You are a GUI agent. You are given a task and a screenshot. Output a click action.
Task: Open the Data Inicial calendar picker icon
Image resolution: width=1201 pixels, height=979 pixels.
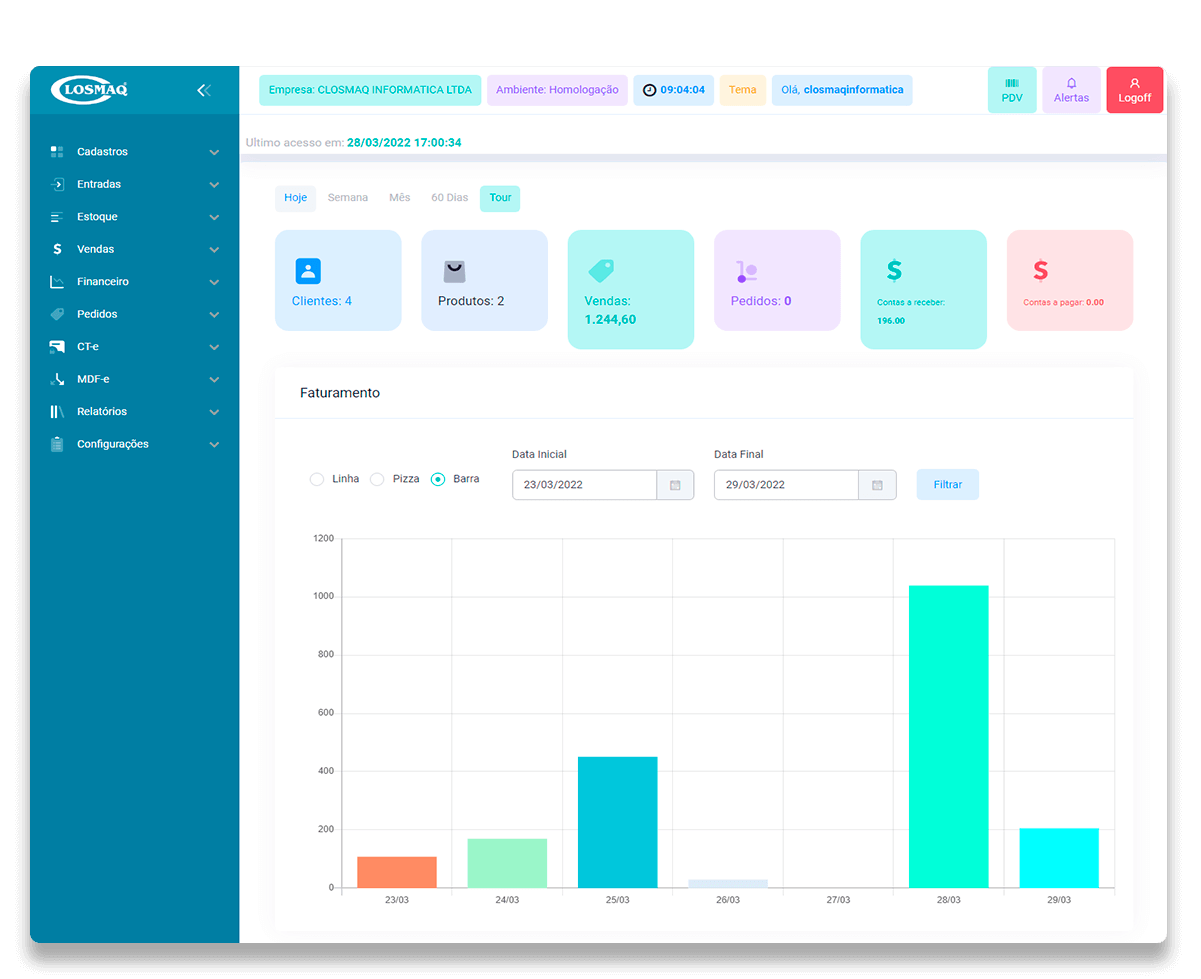675,485
